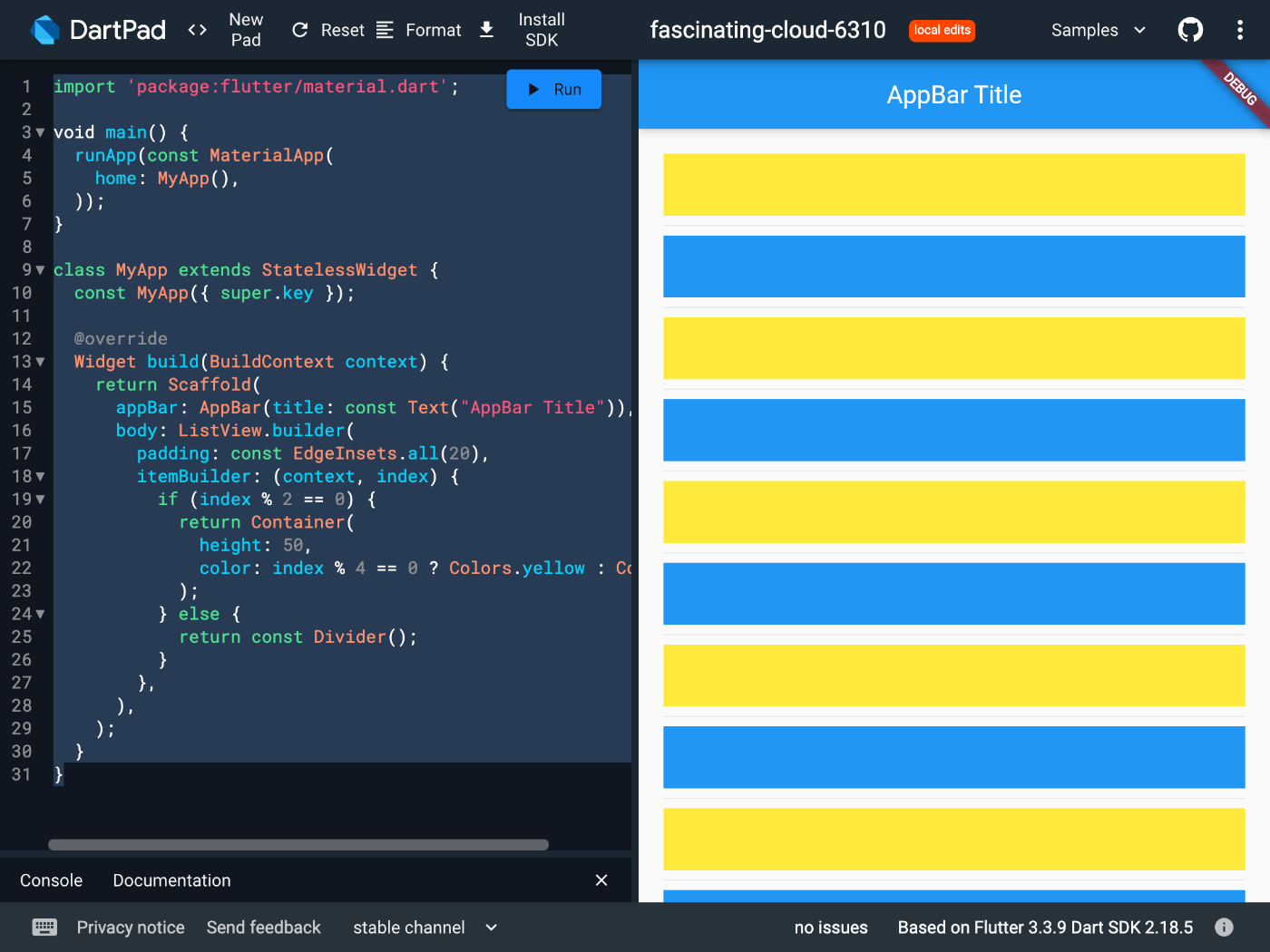Click the first yellow container in preview
Viewport: 1270px width, 952px height.
(x=954, y=185)
